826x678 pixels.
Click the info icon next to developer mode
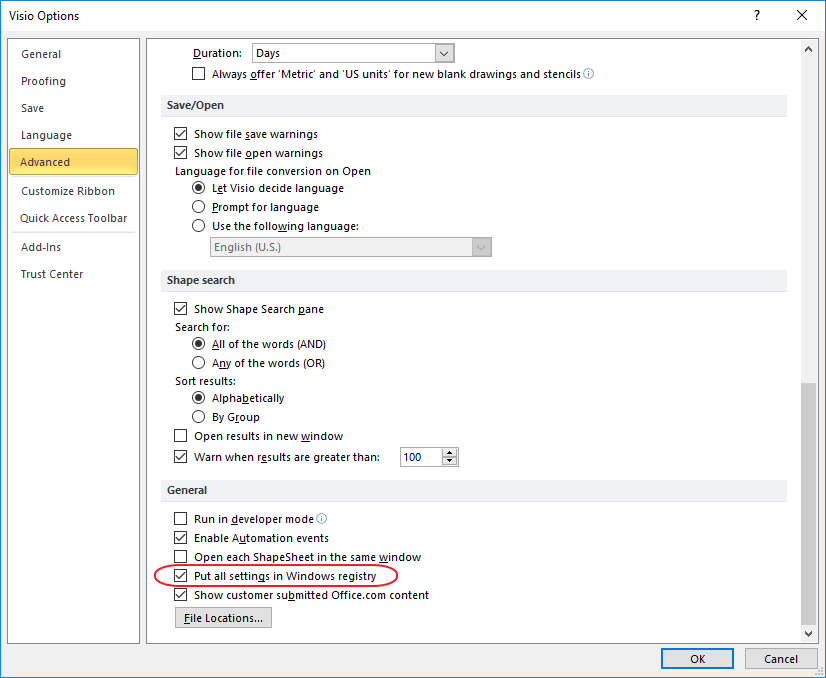(321, 519)
